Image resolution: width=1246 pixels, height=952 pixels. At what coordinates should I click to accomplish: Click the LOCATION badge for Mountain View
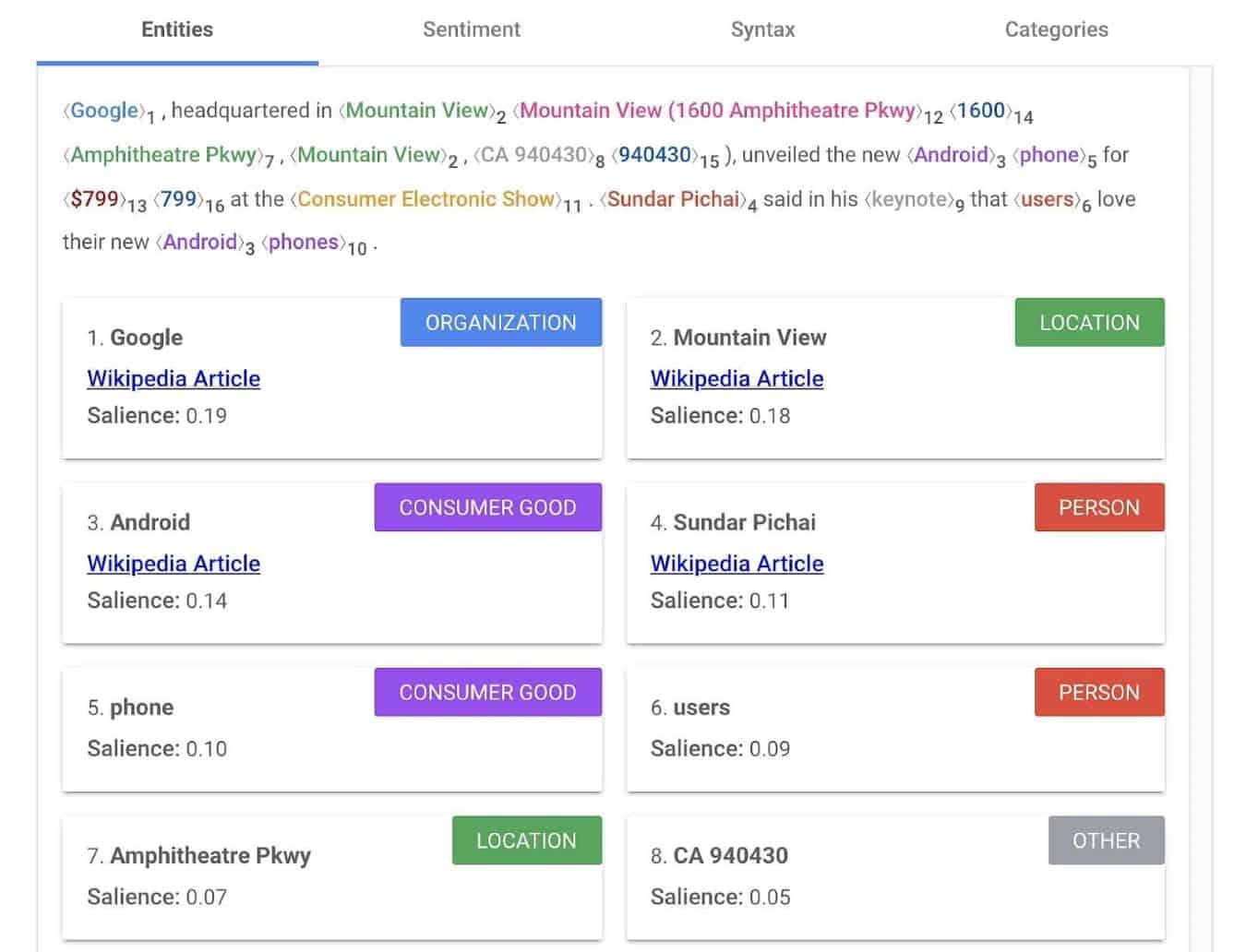pos(1089,322)
